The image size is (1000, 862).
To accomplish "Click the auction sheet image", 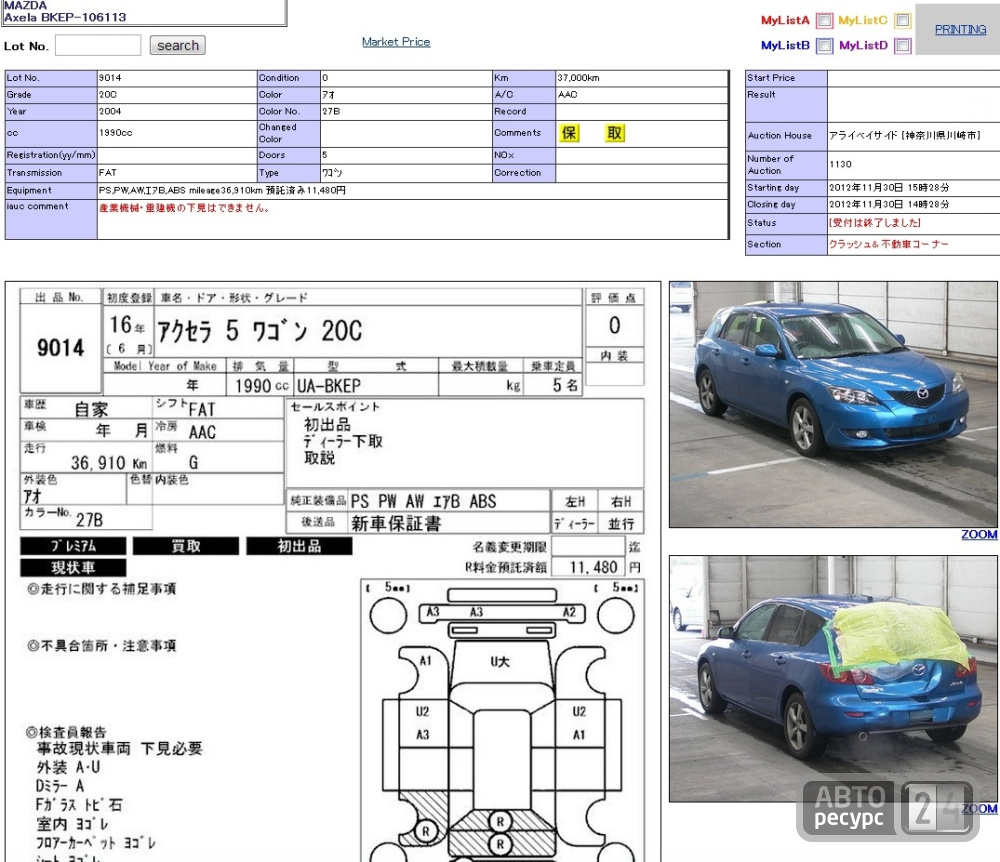I will [332, 571].
